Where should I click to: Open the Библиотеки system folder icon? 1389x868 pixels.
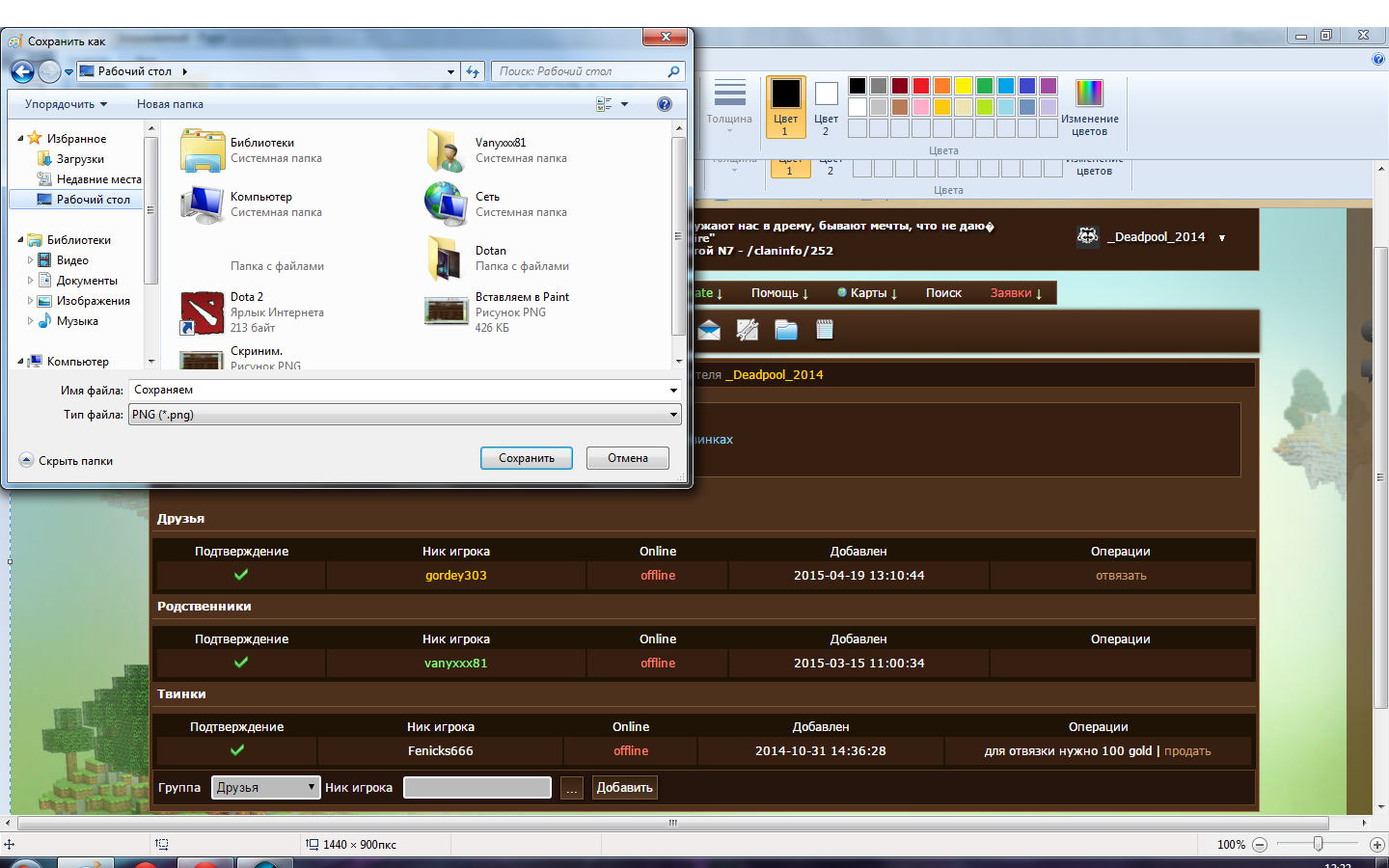203,150
